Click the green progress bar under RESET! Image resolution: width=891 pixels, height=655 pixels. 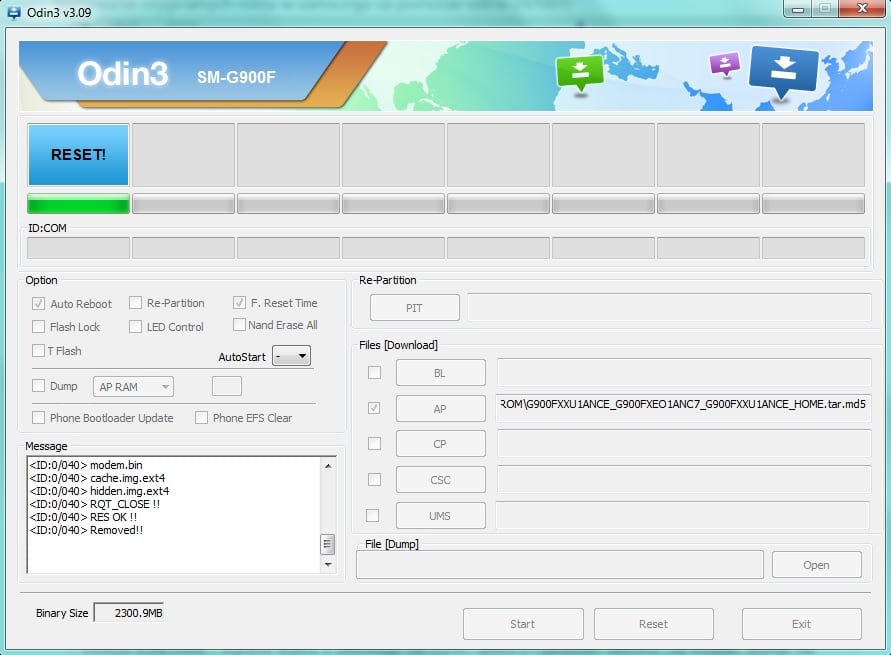click(x=78, y=204)
